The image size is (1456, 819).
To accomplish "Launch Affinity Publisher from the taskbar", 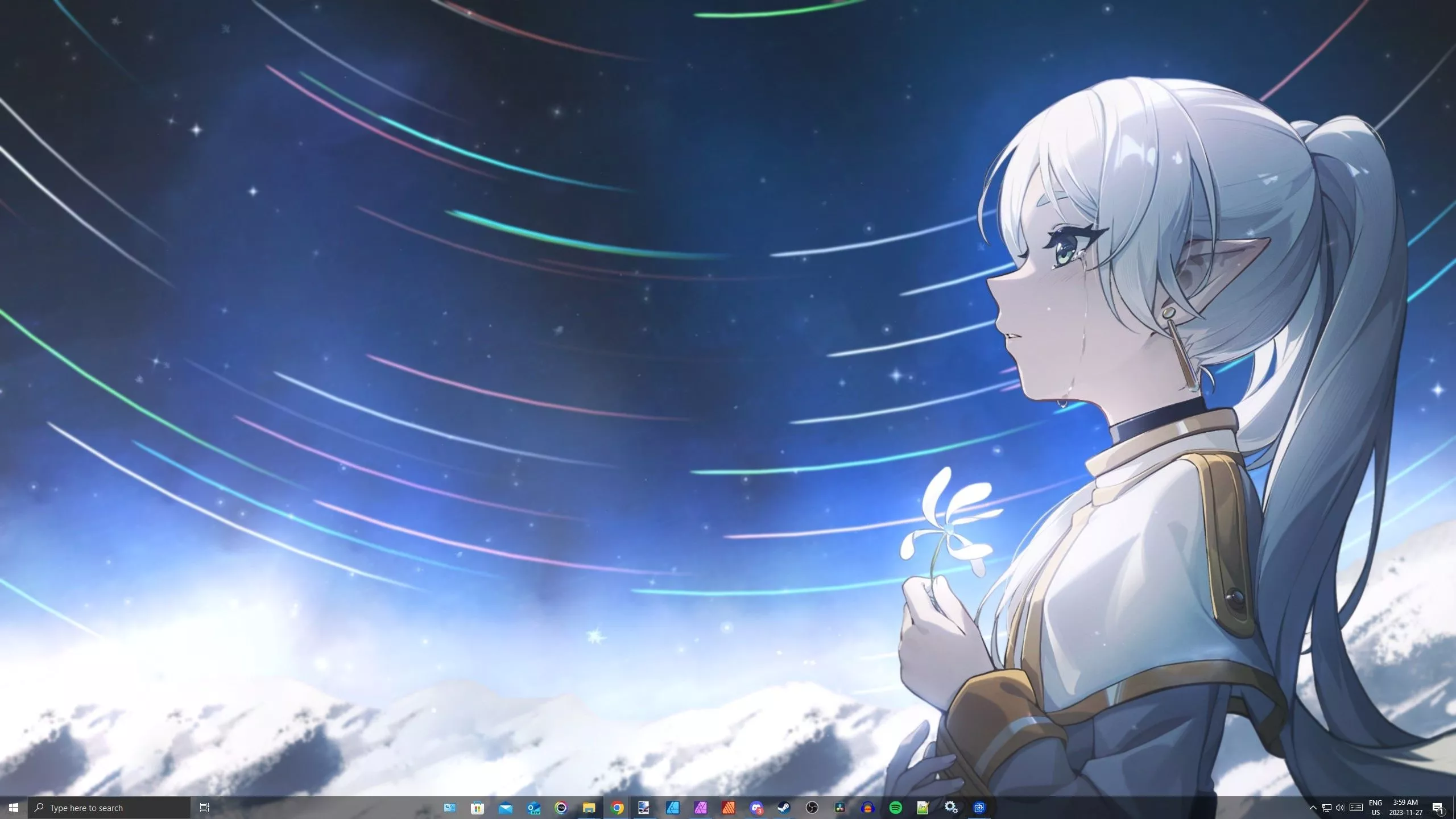I will click(729, 808).
